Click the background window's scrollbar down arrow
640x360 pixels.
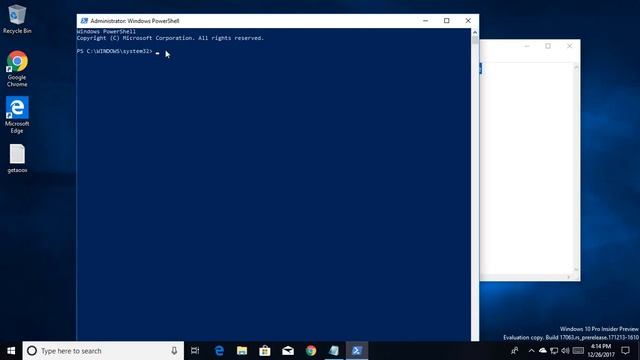[x=576, y=269]
